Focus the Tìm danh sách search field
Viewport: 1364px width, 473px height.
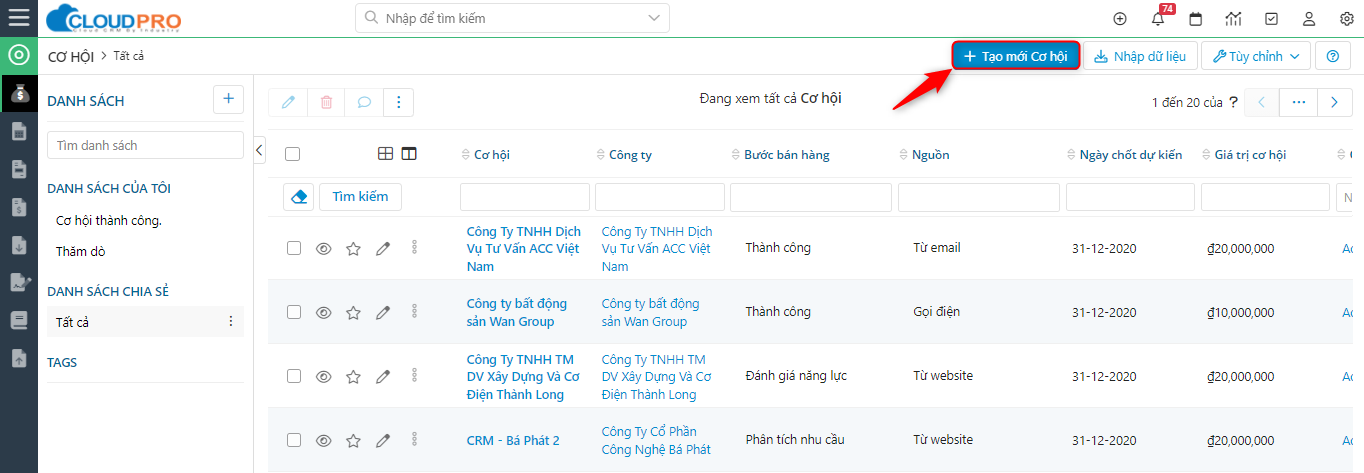click(x=145, y=145)
